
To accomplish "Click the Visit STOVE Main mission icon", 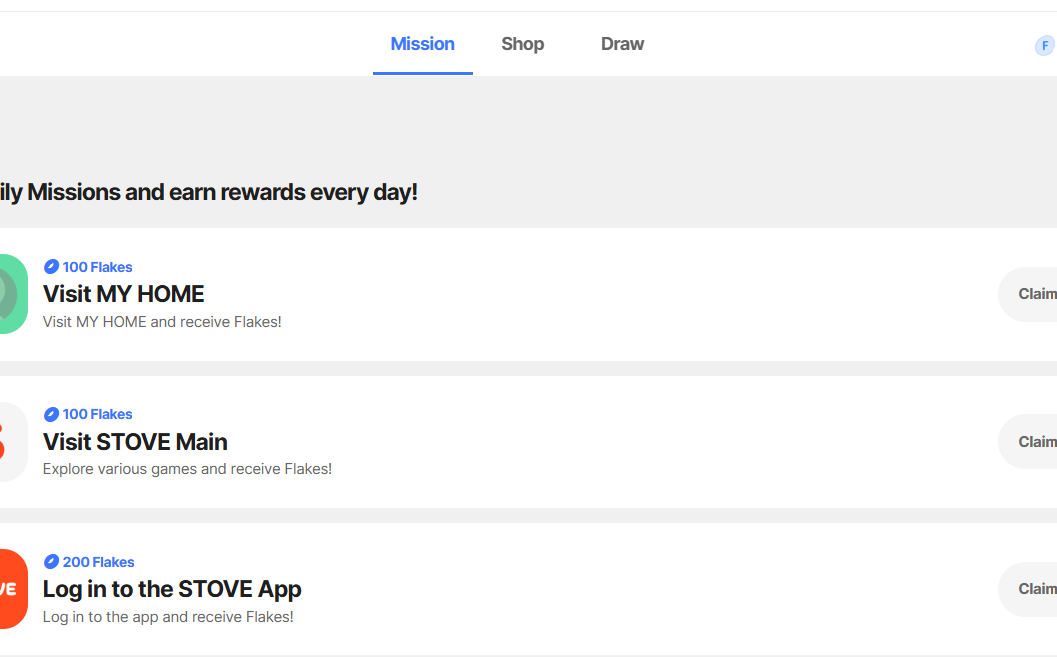I will point(12,441).
